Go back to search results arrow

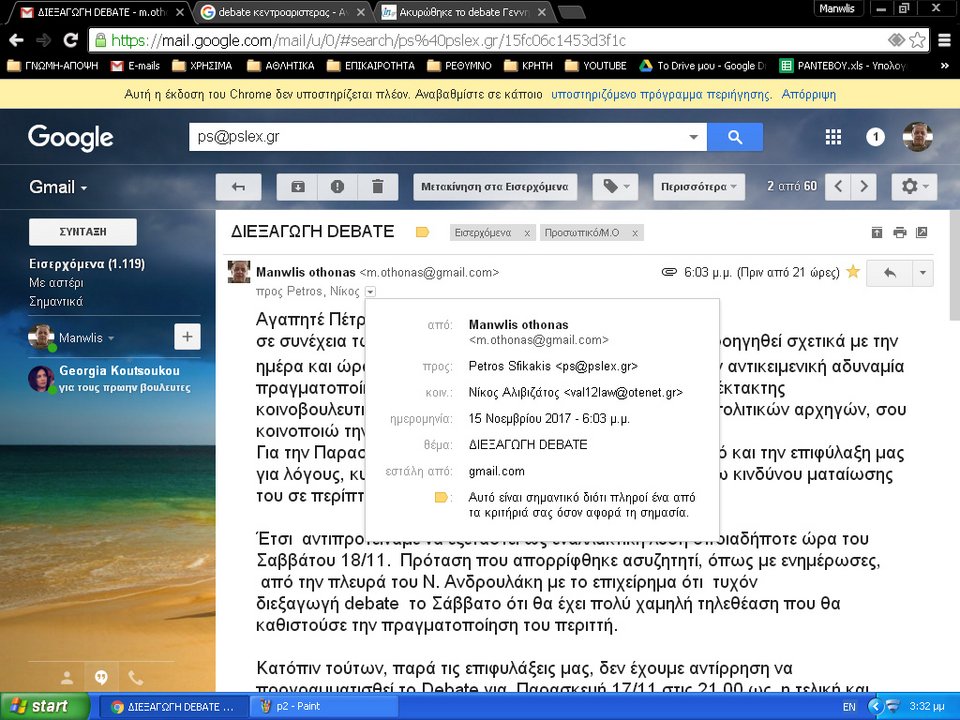[x=238, y=187]
